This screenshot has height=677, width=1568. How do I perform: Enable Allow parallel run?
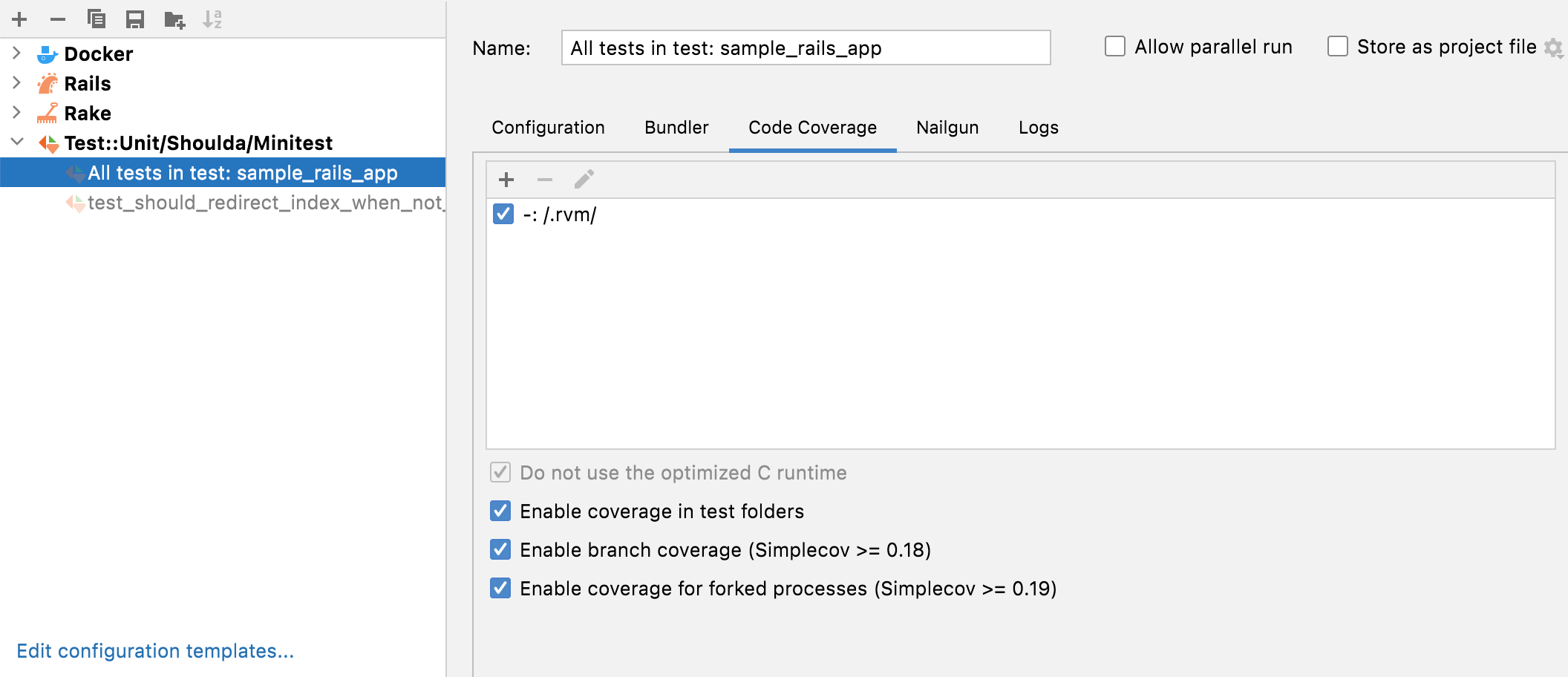1115,46
